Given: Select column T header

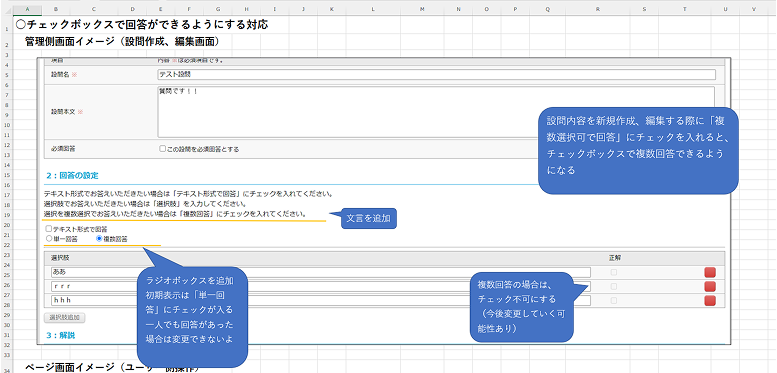Looking at the screenshot, I should click(x=685, y=9).
